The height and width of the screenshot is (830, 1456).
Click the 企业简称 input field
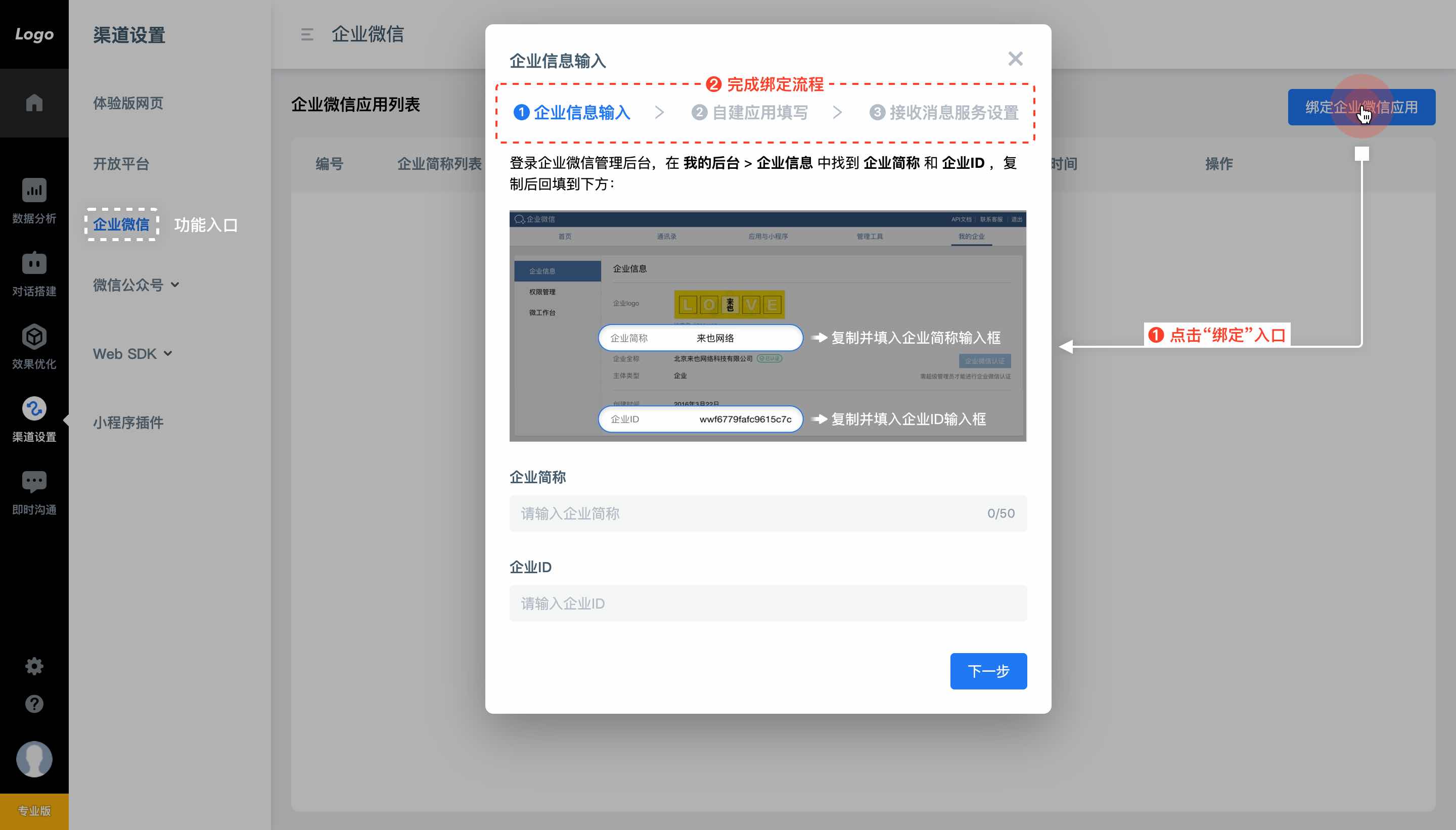pyautogui.click(x=768, y=513)
